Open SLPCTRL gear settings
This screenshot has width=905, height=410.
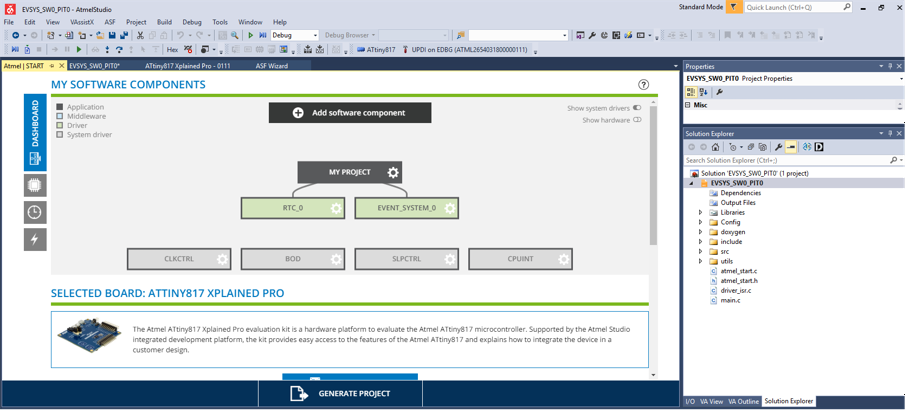tap(450, 259)
